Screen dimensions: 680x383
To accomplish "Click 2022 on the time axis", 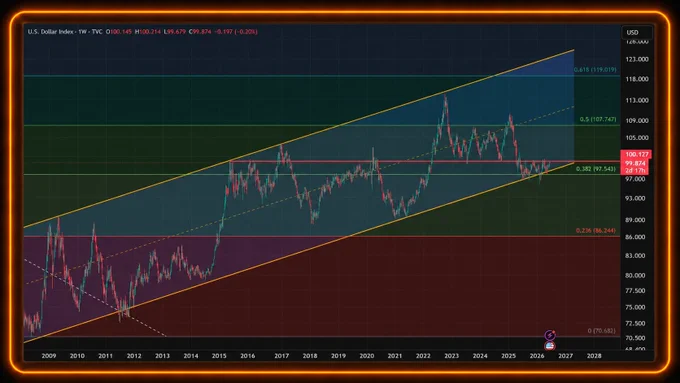I will [x=423, y=356].
